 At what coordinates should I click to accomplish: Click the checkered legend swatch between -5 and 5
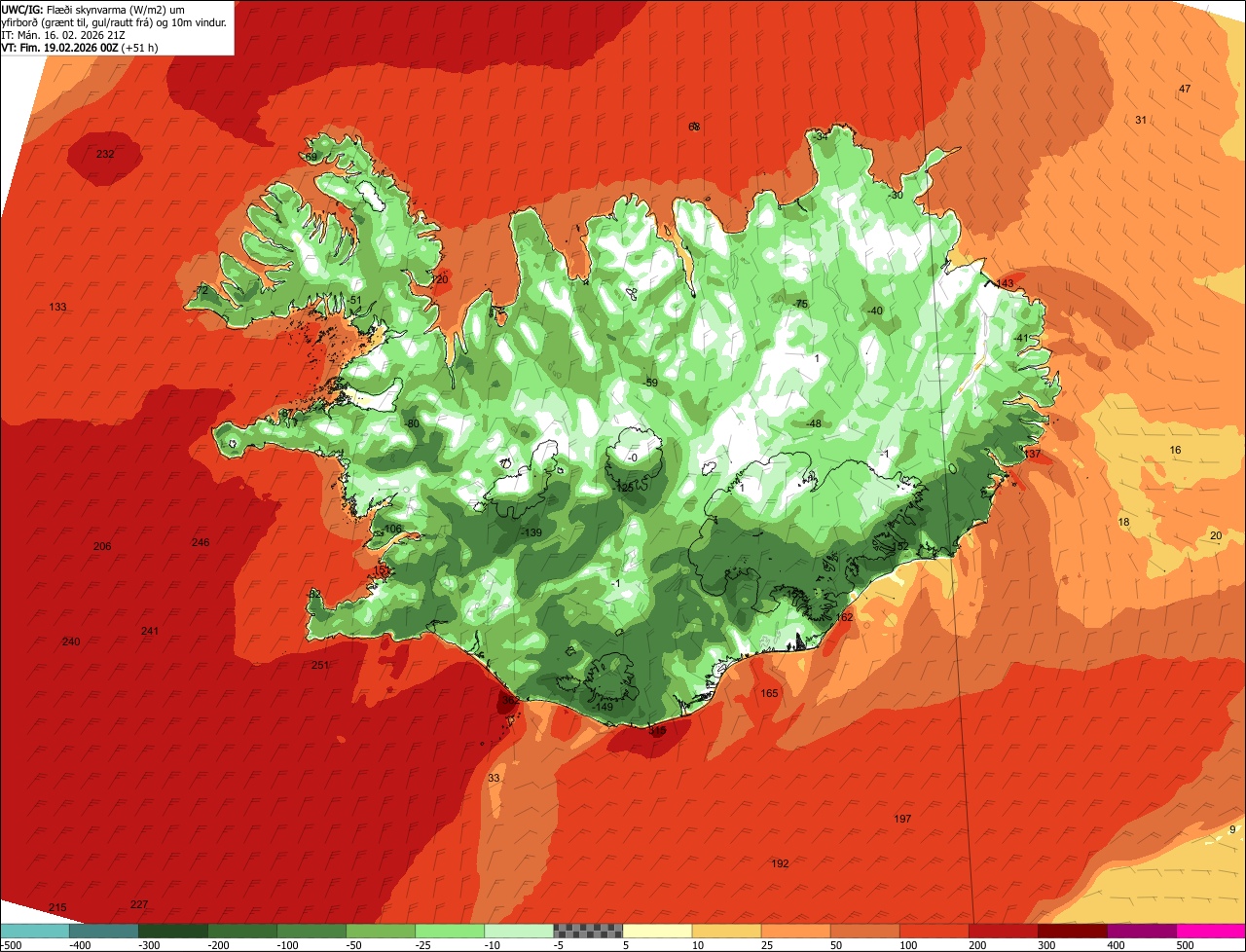coord(588,931)
